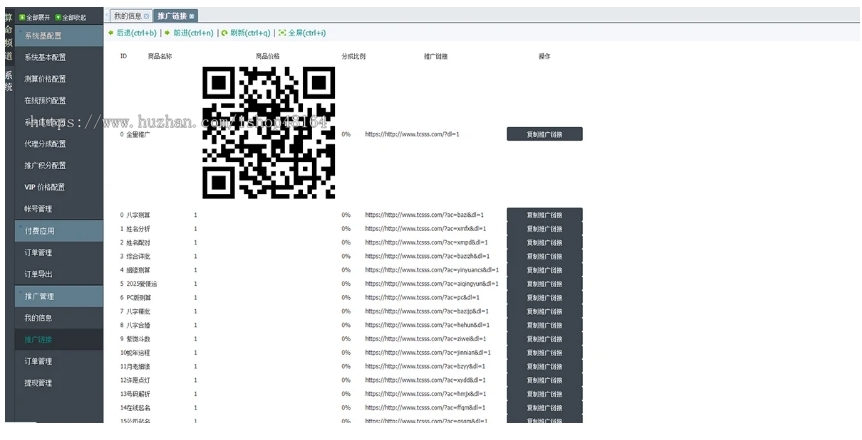Copy the promotion link for 八字合婚
Image resolution: width=862 pixels, height=440 pixels.
pos(544,325)
